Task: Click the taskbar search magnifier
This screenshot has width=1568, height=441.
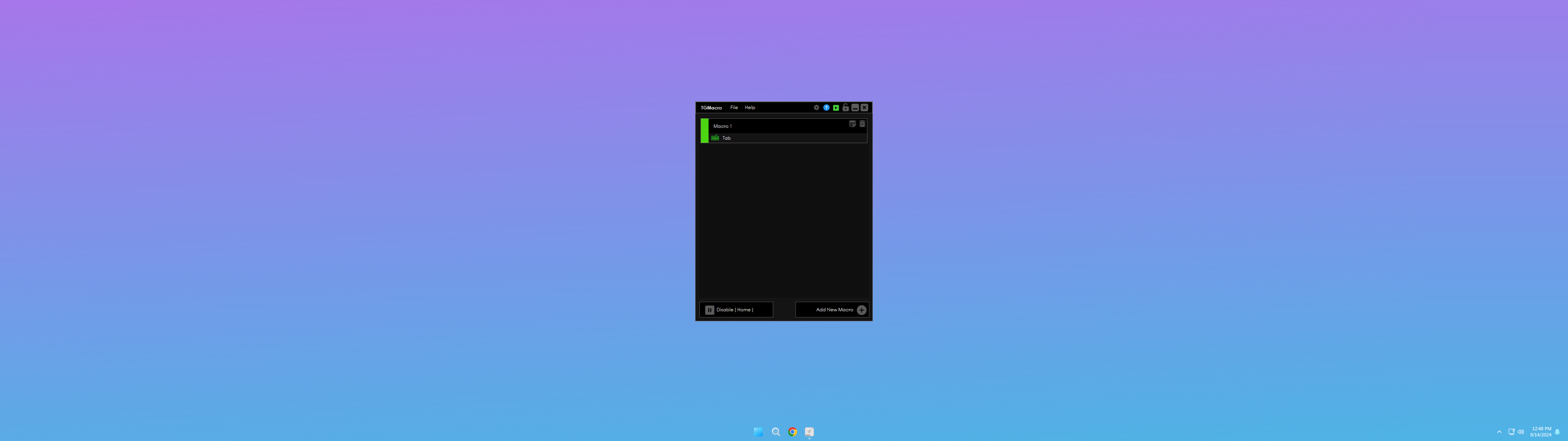Action: (775, 432)
